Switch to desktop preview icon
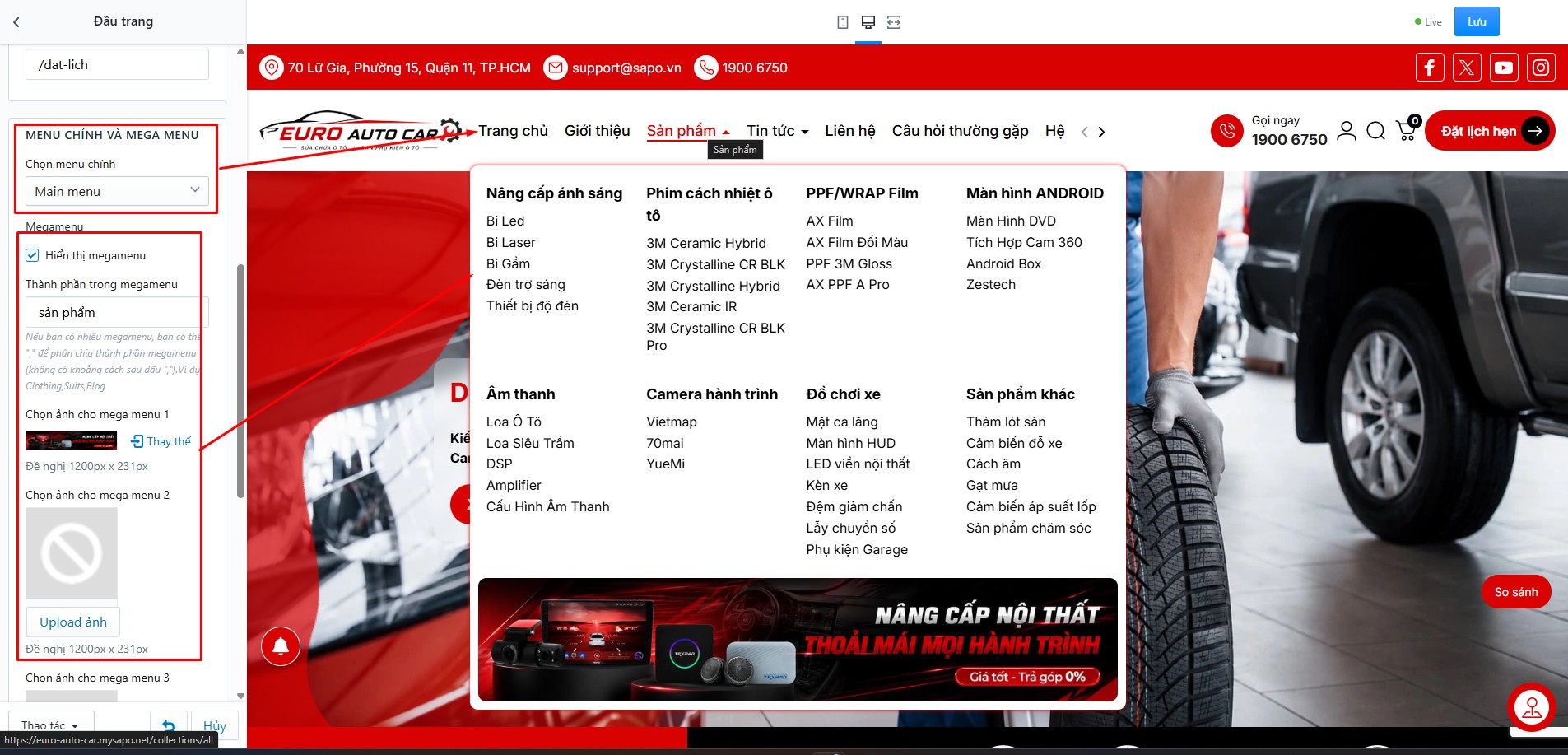The width and height of the screenshot is (1568, 755). pos(868,22)
